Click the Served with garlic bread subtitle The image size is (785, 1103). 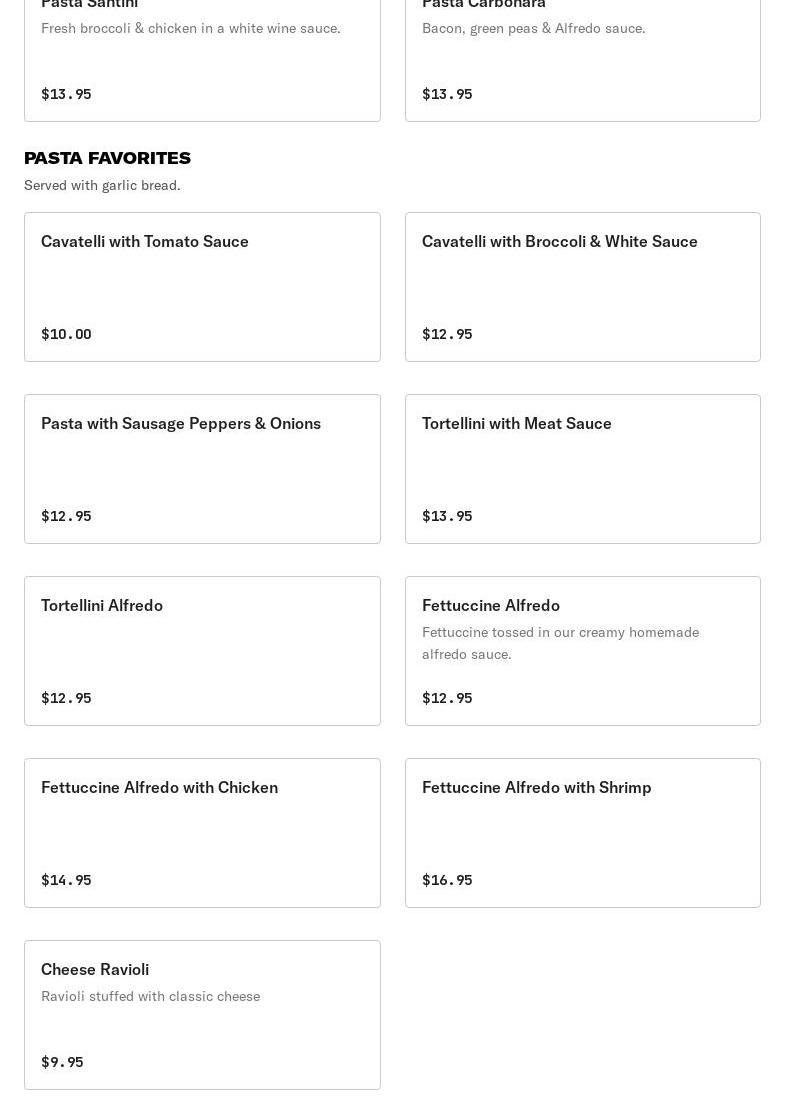(102, 185)
